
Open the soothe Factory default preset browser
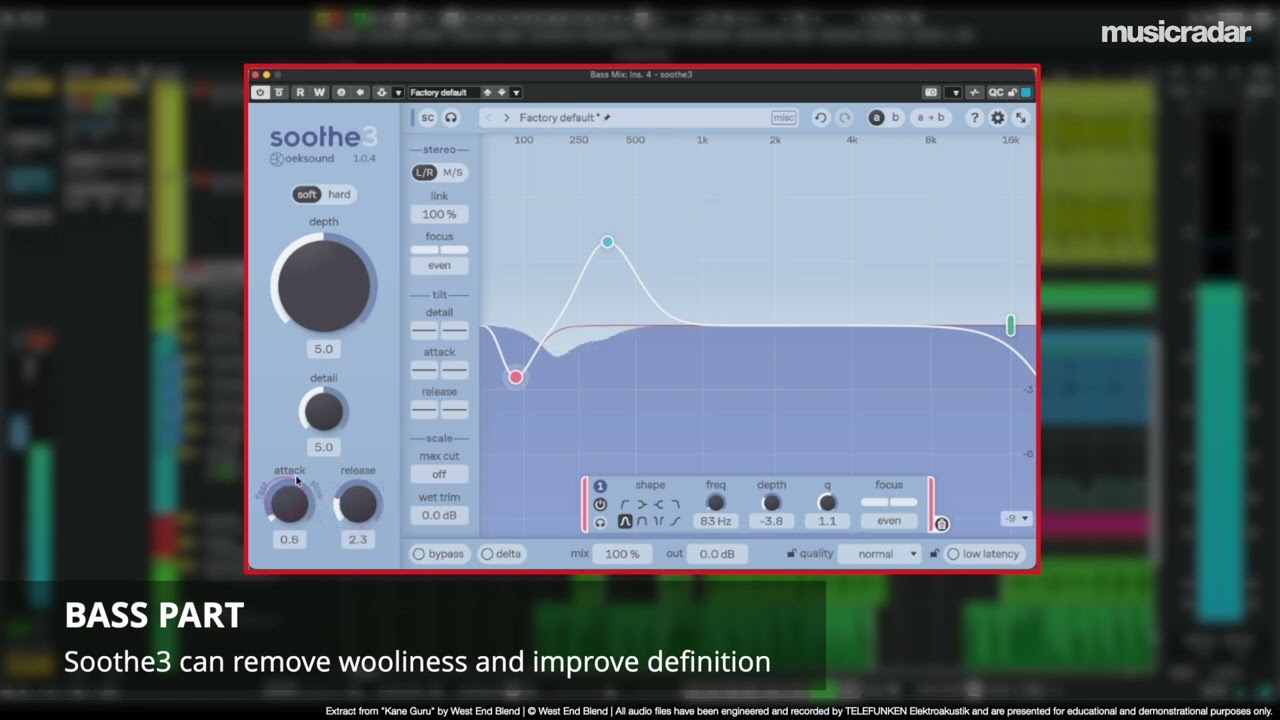click(x=560, y=118)
